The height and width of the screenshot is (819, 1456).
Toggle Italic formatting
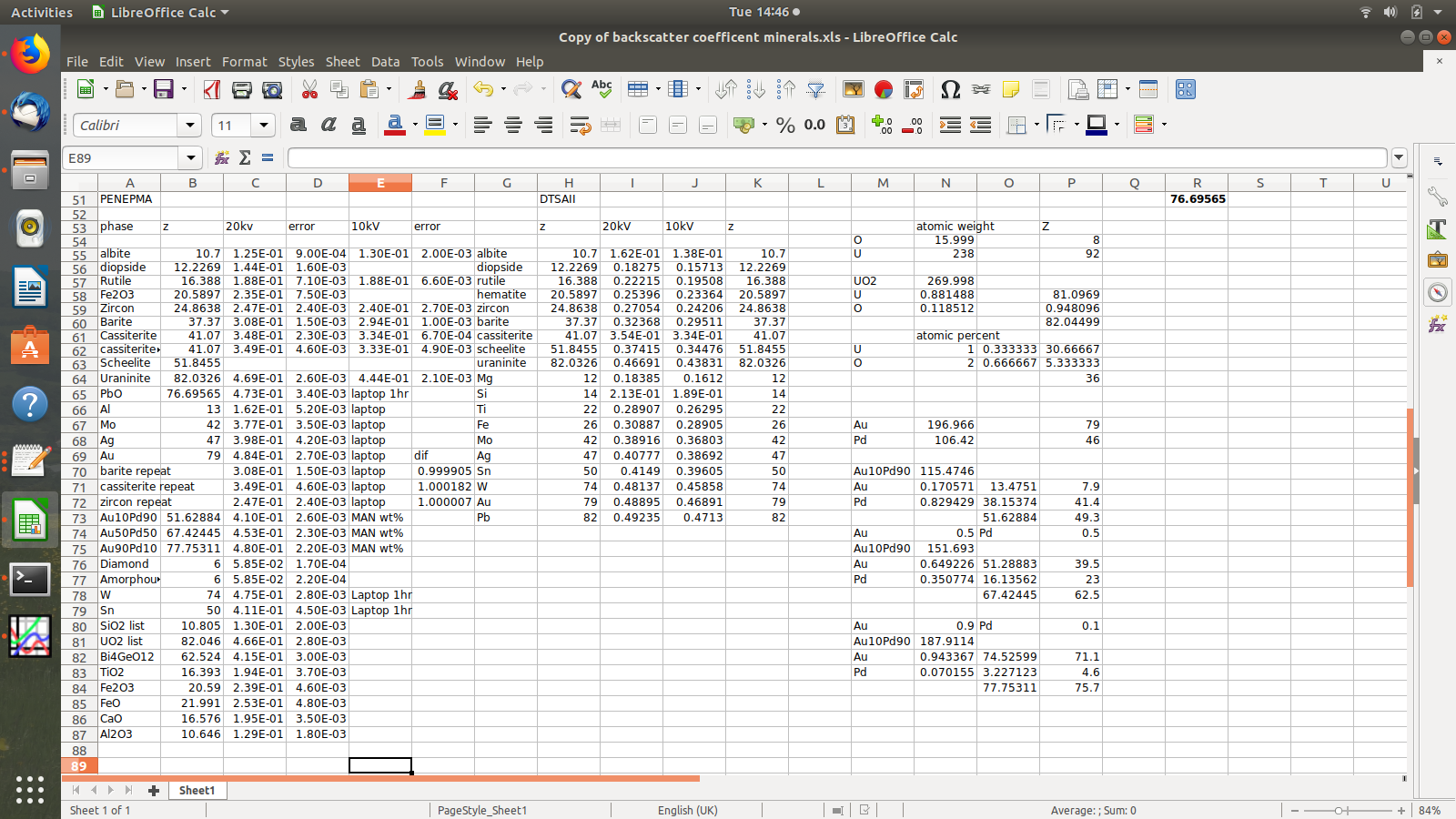pos(329,126)
